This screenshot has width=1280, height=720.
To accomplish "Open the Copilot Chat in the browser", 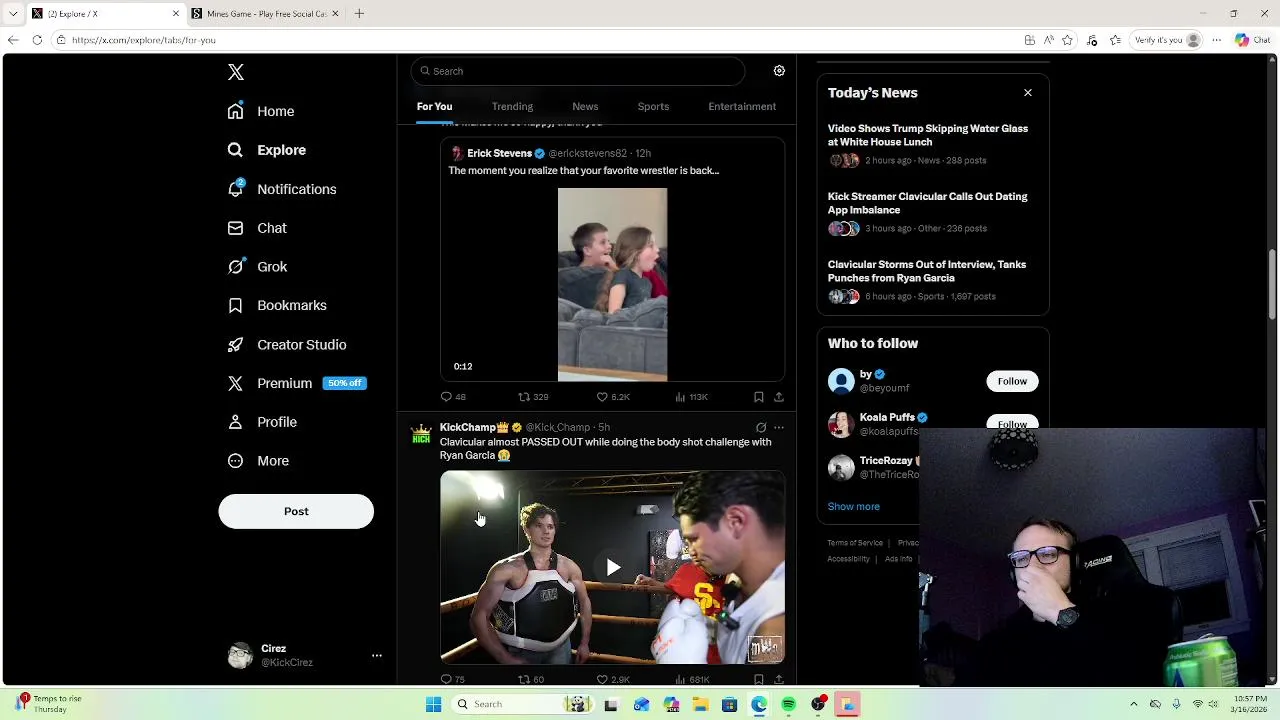I will pos(1251,40).
